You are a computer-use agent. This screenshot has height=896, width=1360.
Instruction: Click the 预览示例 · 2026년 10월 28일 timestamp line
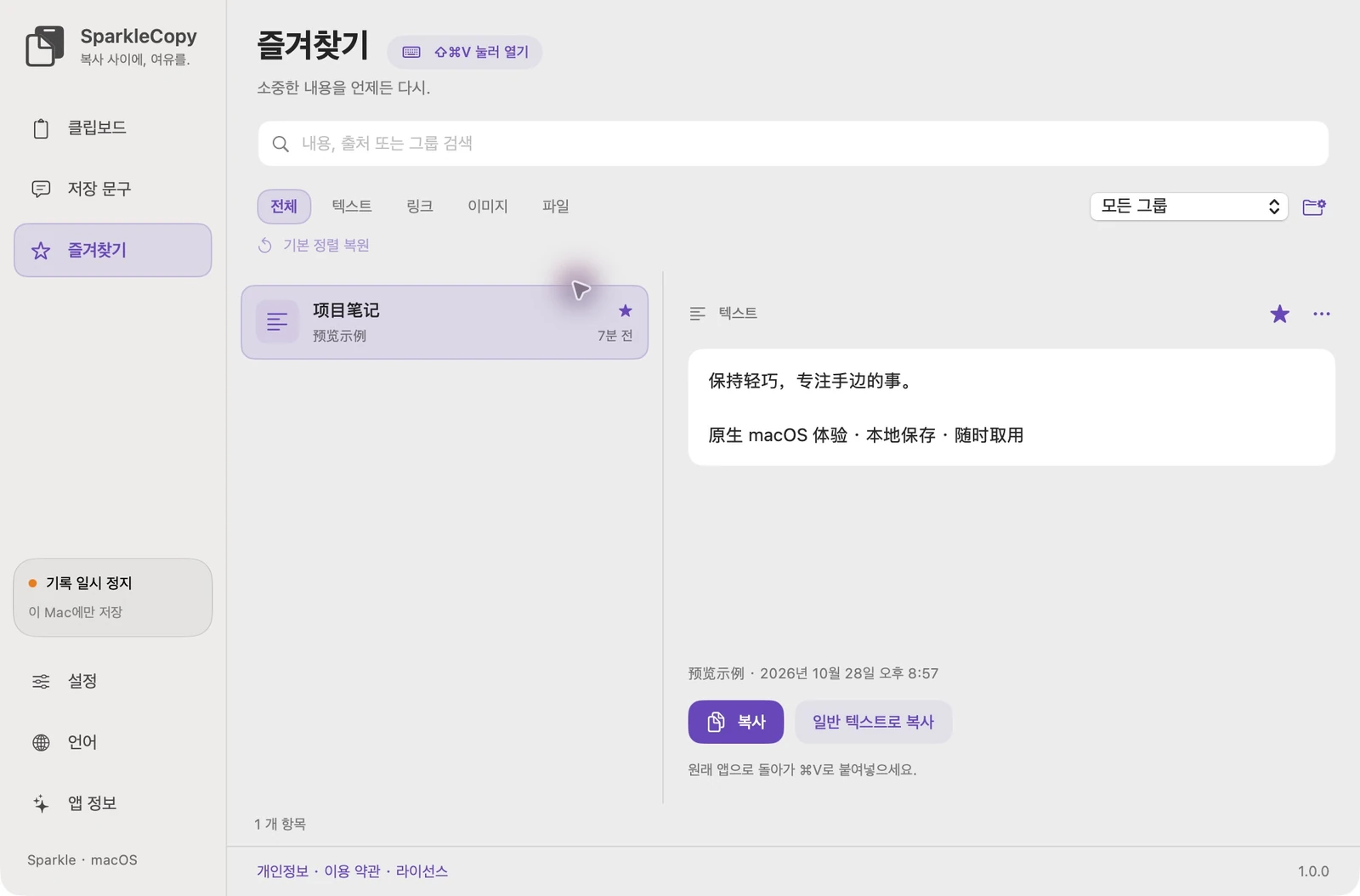813,673
